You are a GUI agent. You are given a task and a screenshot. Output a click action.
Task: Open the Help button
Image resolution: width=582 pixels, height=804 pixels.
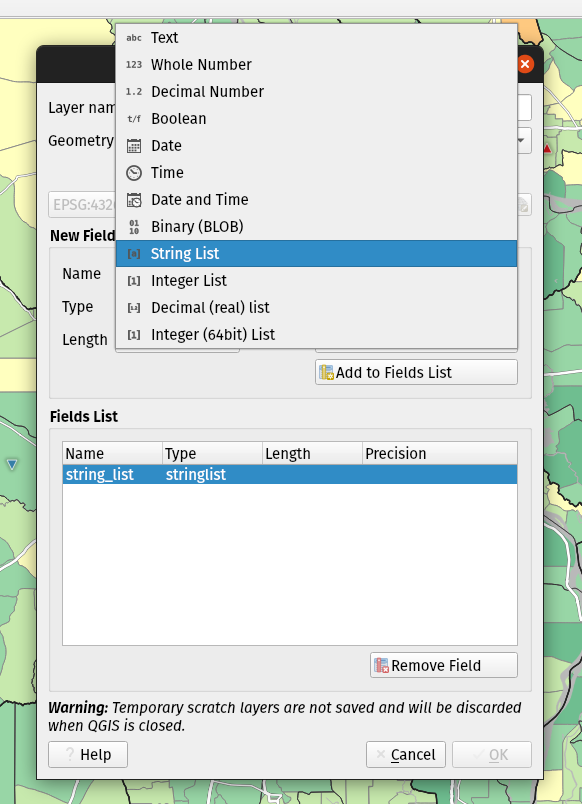(x=88, y=754)
